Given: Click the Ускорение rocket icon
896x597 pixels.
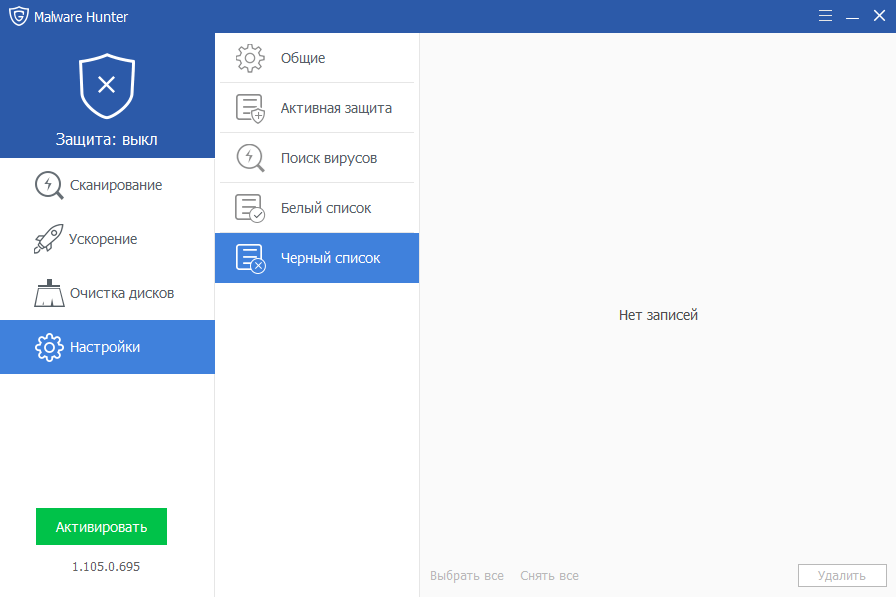Looking at the screenshot, I should (49, 239).
